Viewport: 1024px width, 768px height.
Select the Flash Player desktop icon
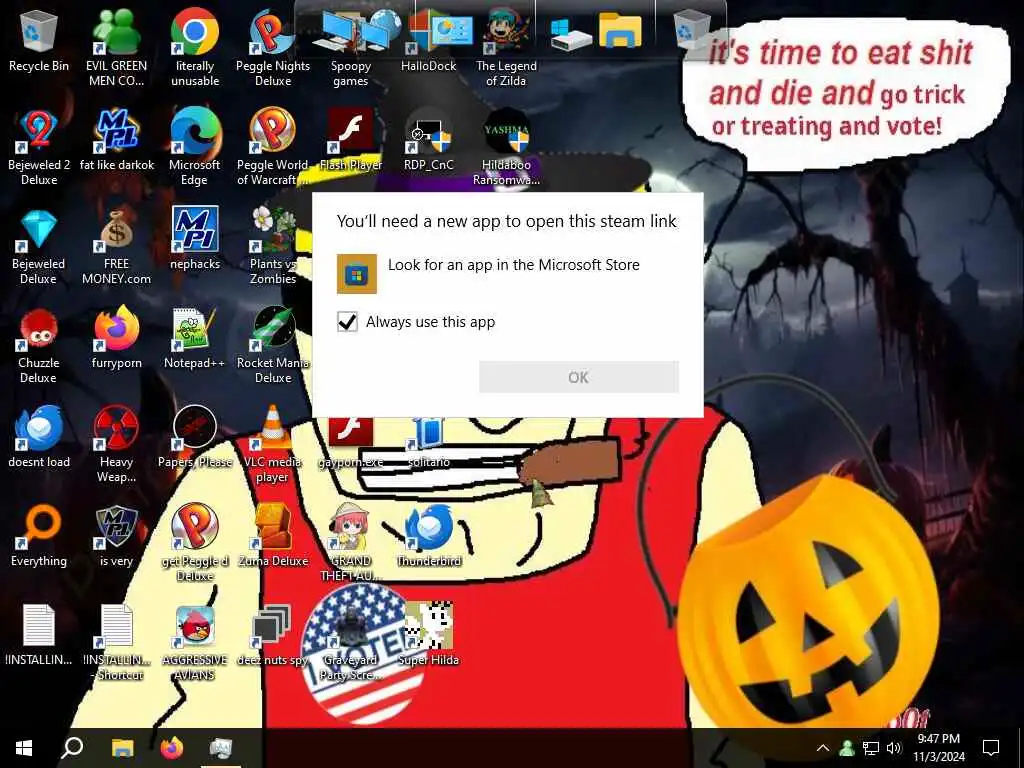[351, 130]
